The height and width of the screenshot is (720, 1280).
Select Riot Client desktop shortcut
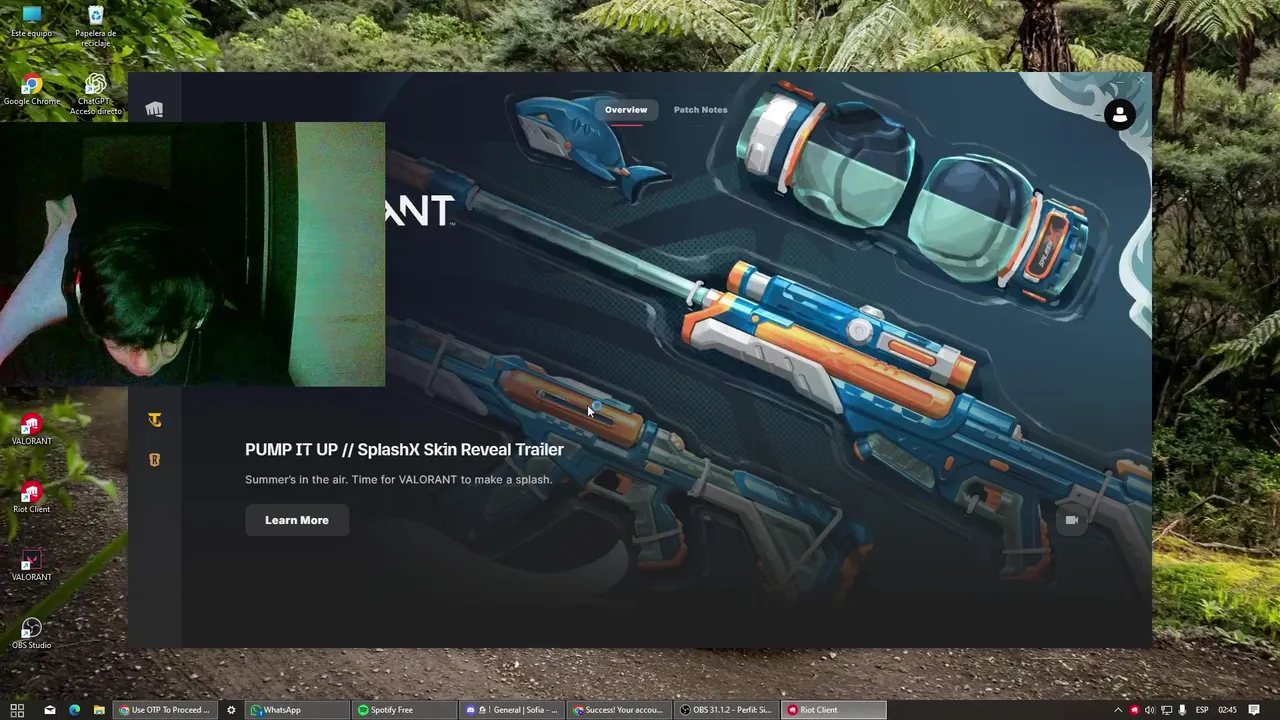pos(32,497)
